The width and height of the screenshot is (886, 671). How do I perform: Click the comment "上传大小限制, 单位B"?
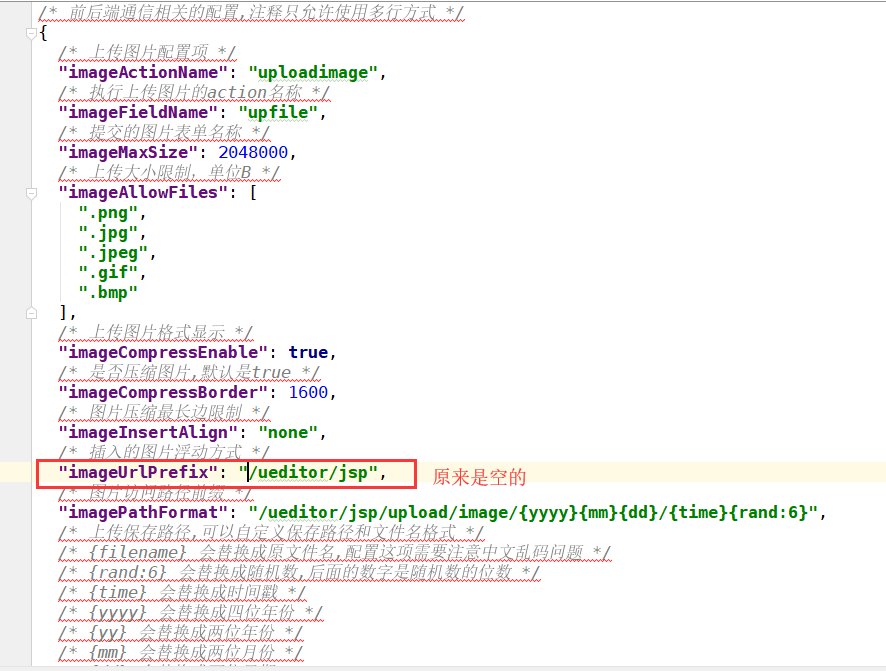[169, 172]
